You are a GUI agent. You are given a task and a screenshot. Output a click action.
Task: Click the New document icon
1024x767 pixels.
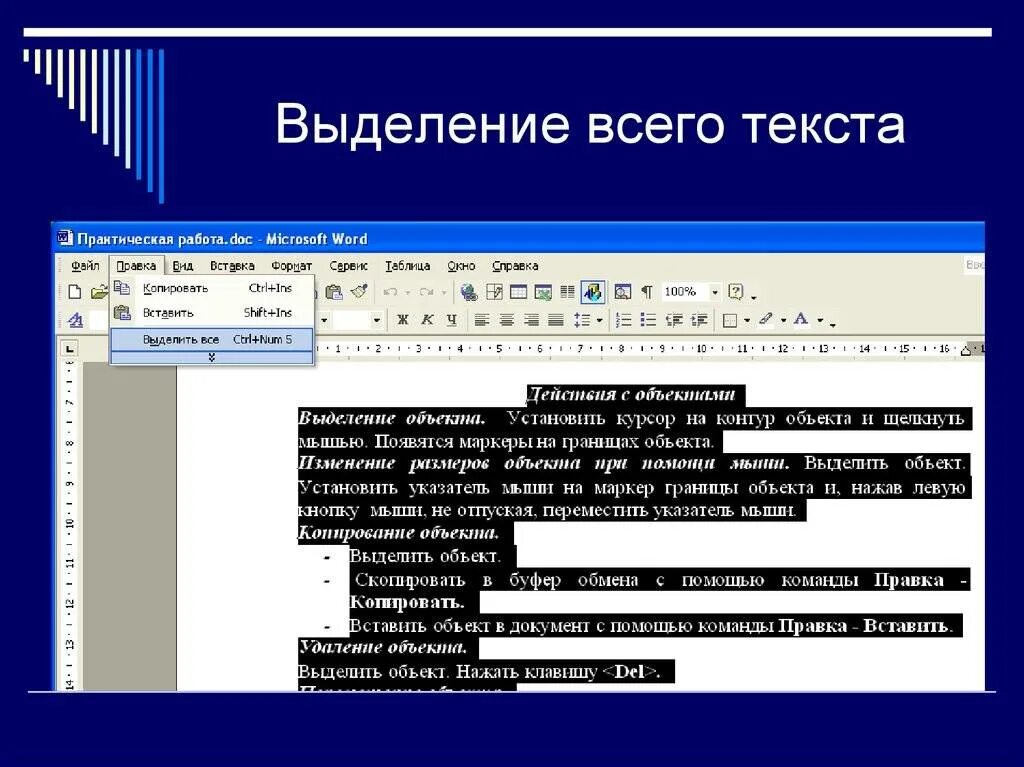[x=75, y=292]
